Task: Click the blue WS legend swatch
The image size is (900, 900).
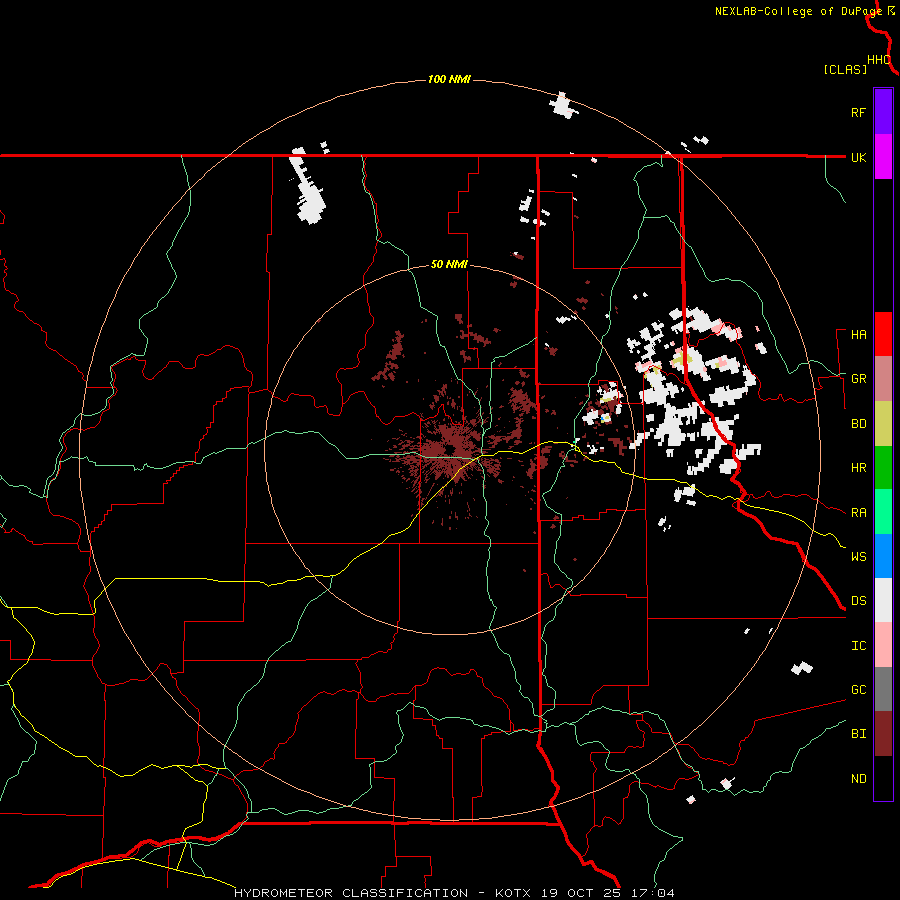Action: click(x=883, y=556)
